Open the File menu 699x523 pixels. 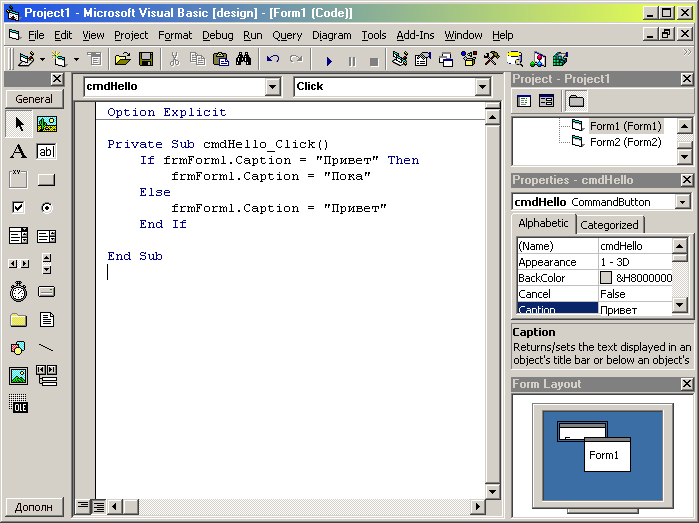coord(36,35)
